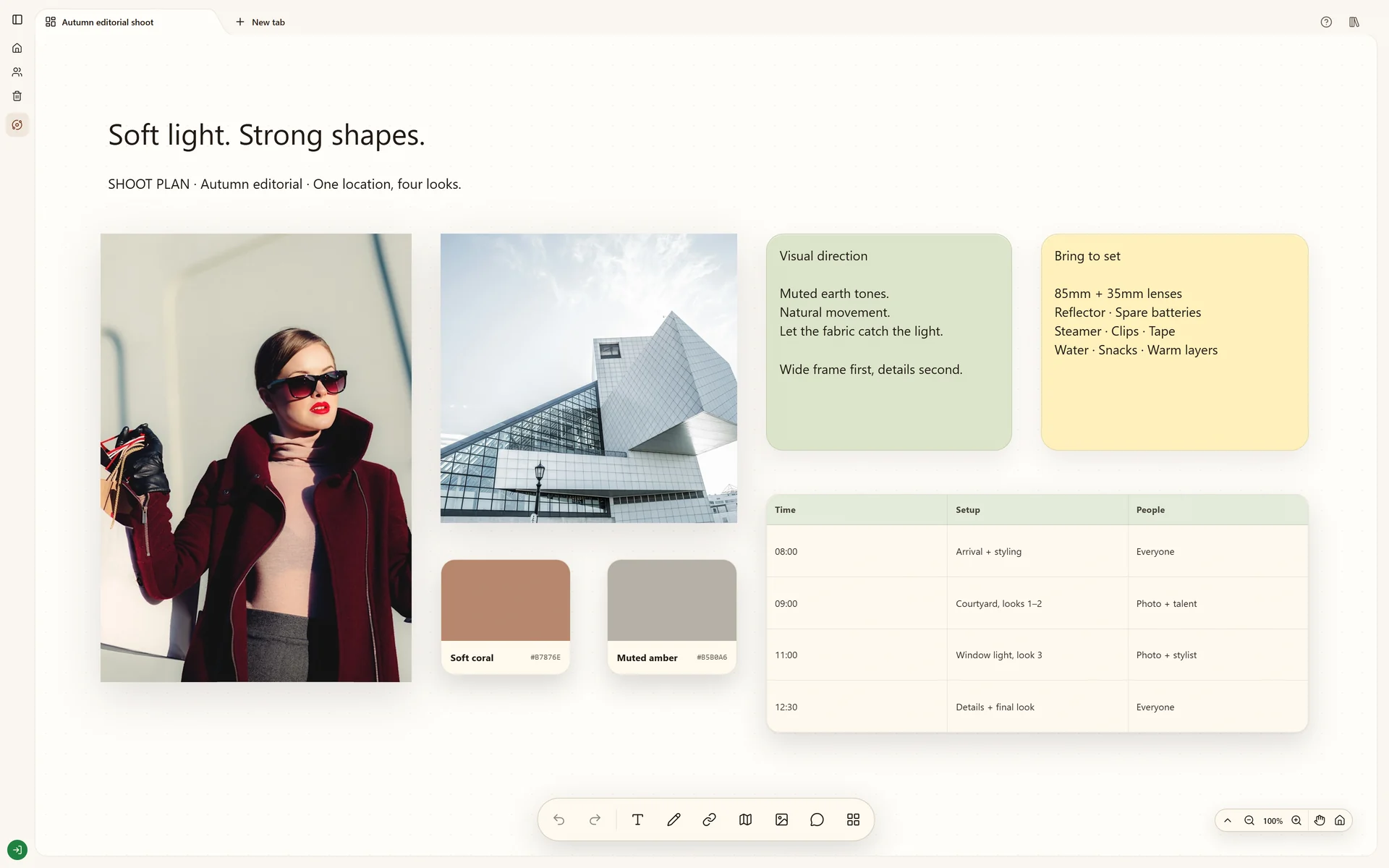Select the Link tool
Screen dimensions: 1389x868
(x=710, y=820)
